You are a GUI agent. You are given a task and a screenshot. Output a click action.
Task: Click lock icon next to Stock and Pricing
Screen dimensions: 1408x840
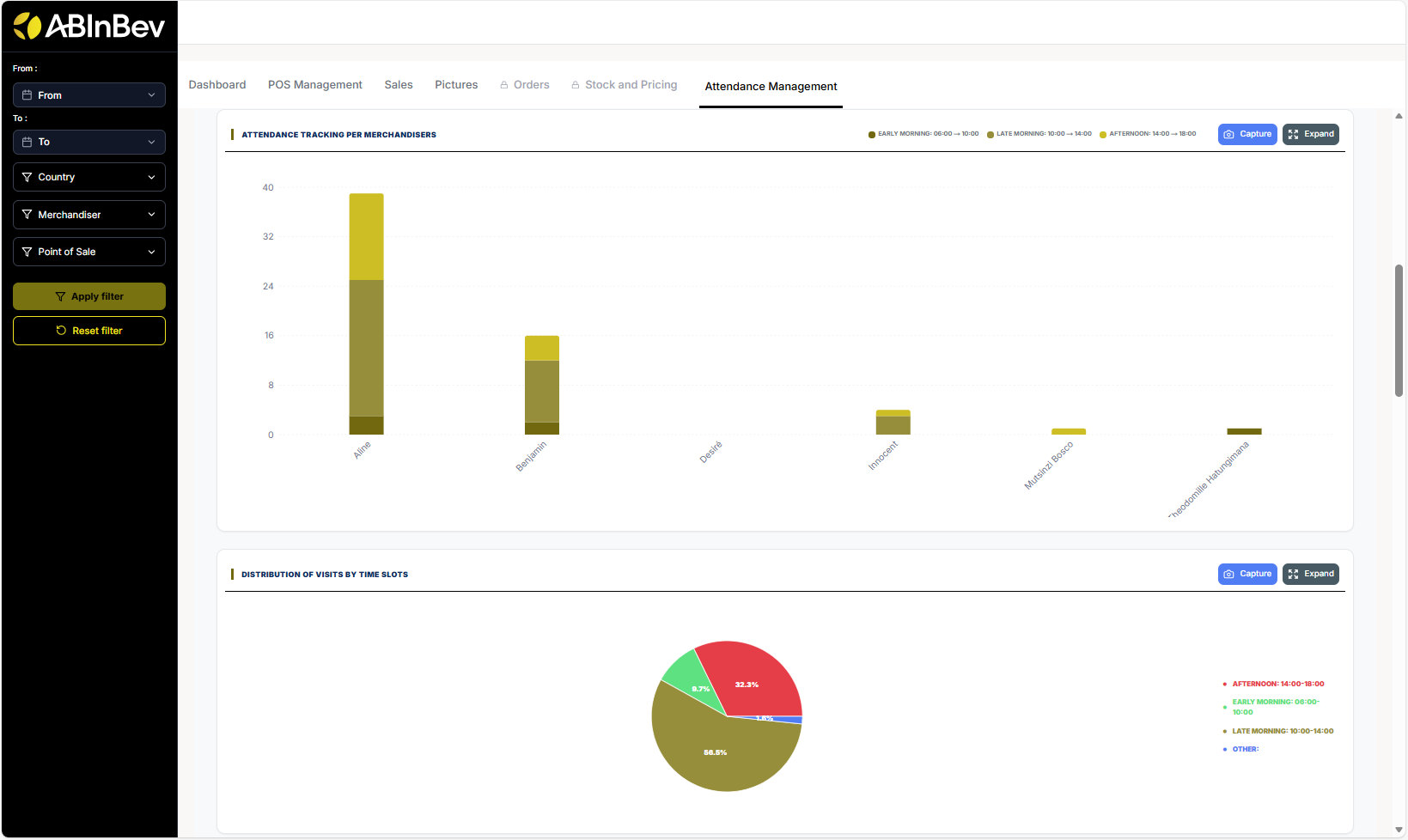tap(576, 85)
